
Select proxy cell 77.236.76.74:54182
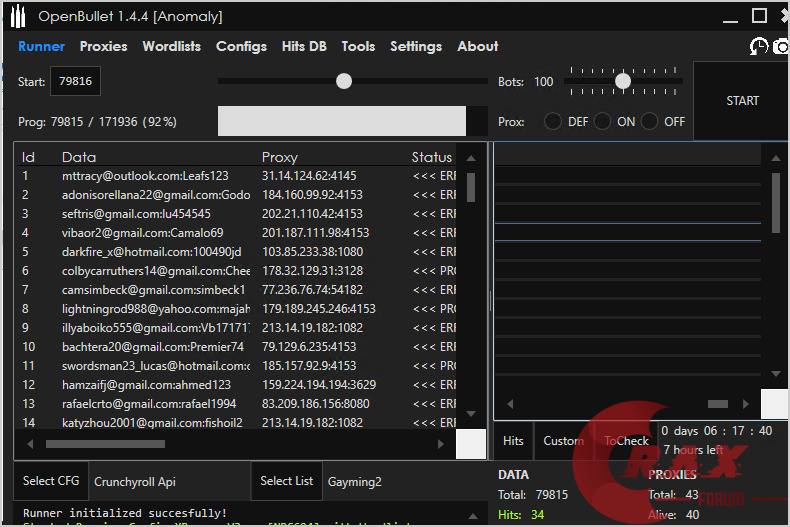(x=312, y=290)
